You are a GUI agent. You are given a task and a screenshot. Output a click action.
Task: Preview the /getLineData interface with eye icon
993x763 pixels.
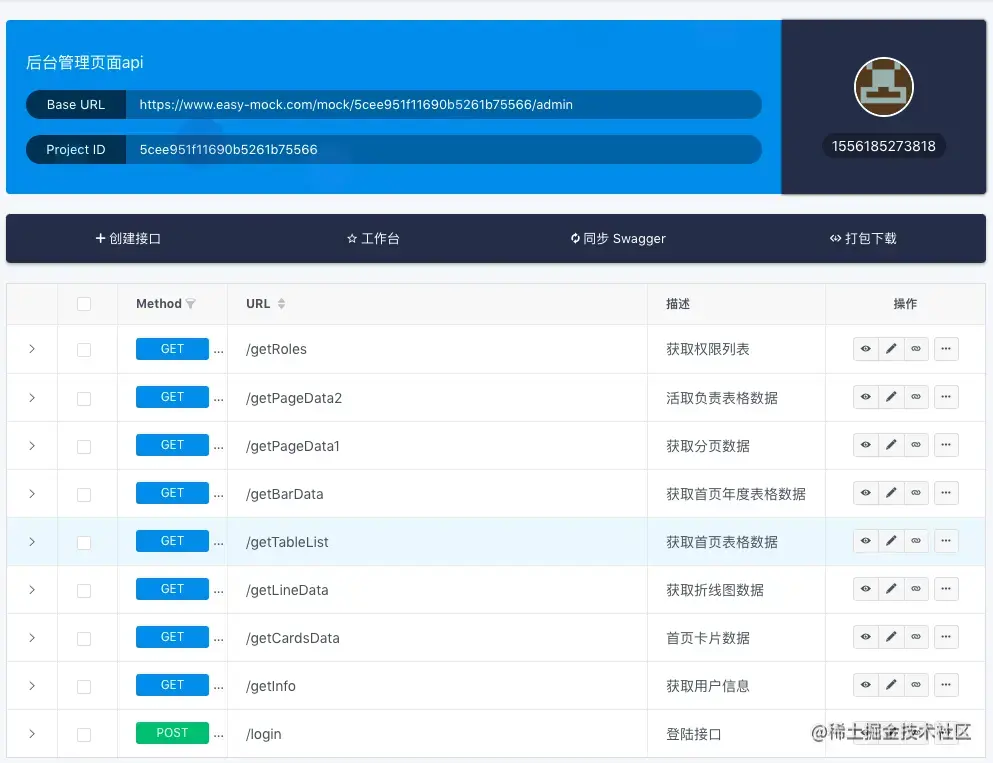[x=866, y=590]
